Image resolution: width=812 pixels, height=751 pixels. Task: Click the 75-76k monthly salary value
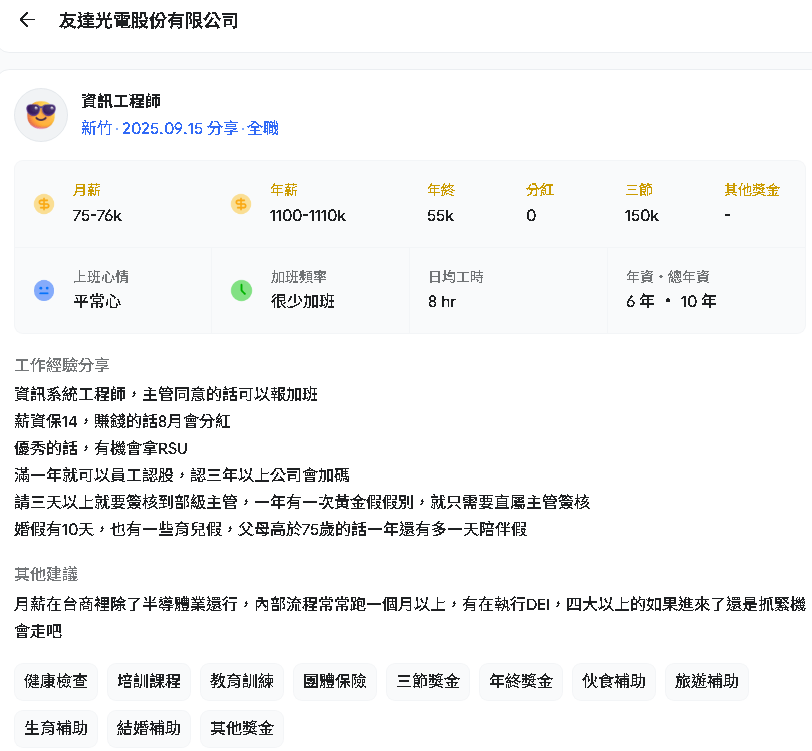click(x=97, y=215)
